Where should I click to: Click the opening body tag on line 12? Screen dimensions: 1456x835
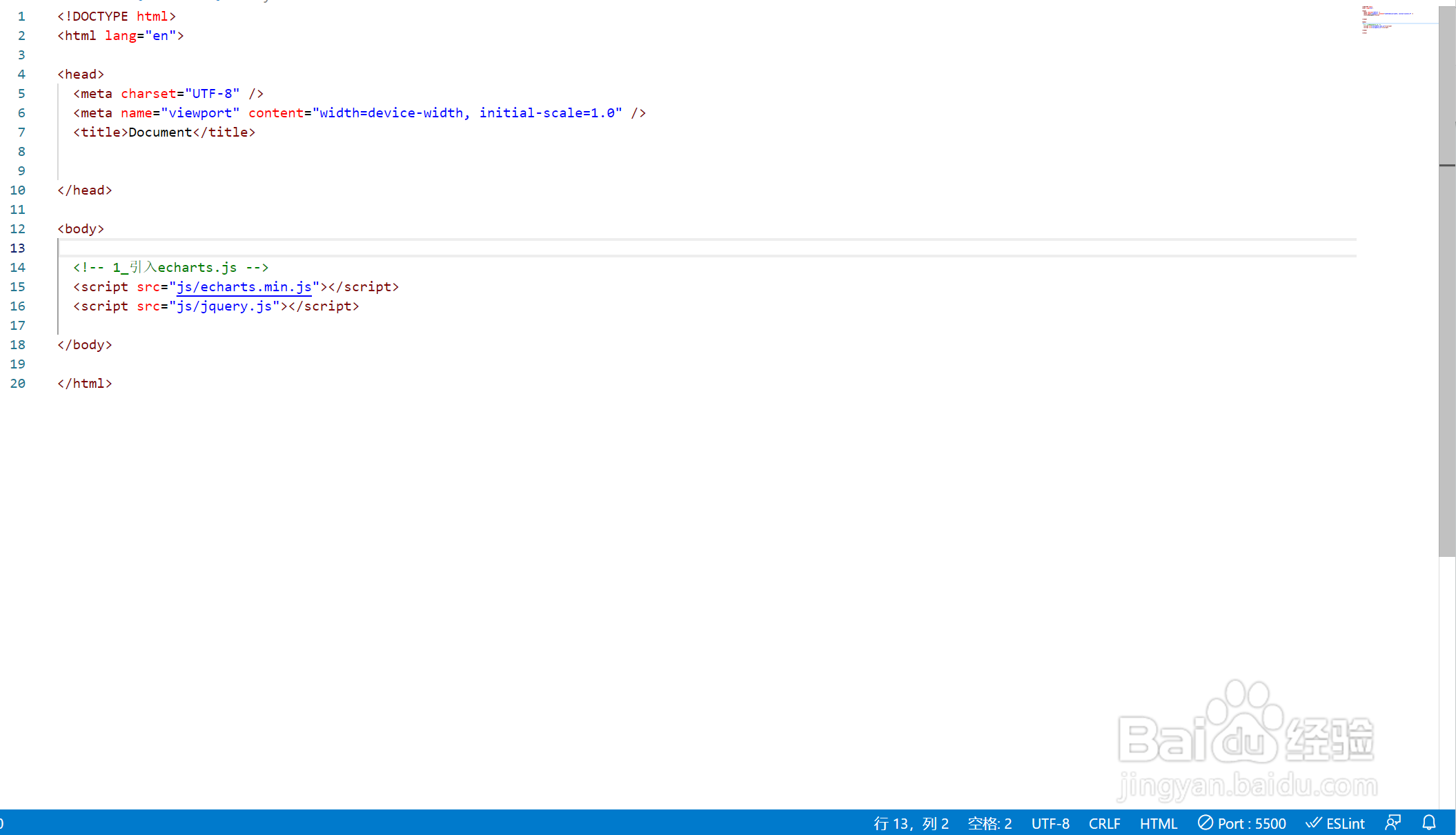coord(81,229)
